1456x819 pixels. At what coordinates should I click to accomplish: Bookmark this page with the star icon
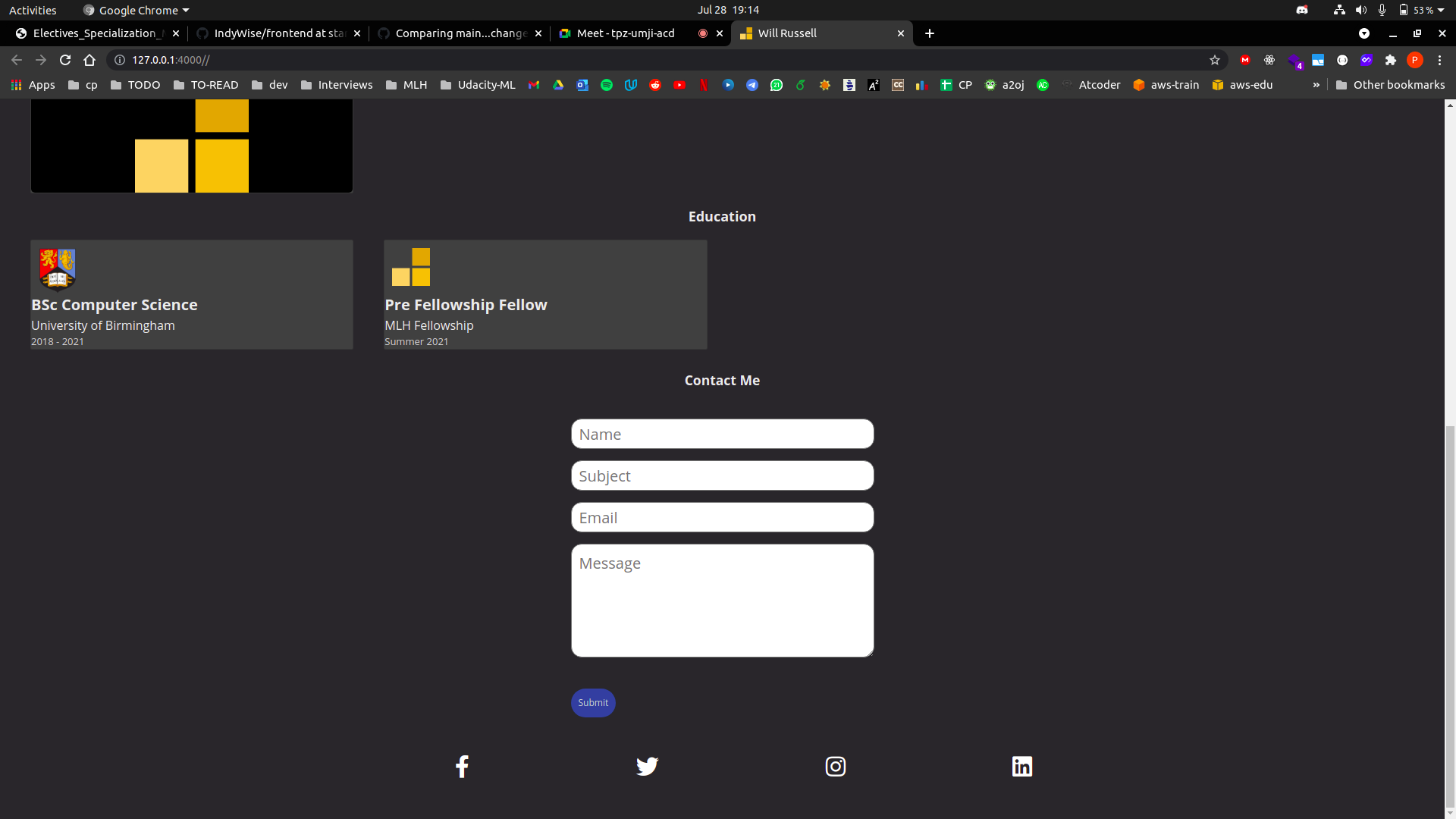click(1215, 60)
